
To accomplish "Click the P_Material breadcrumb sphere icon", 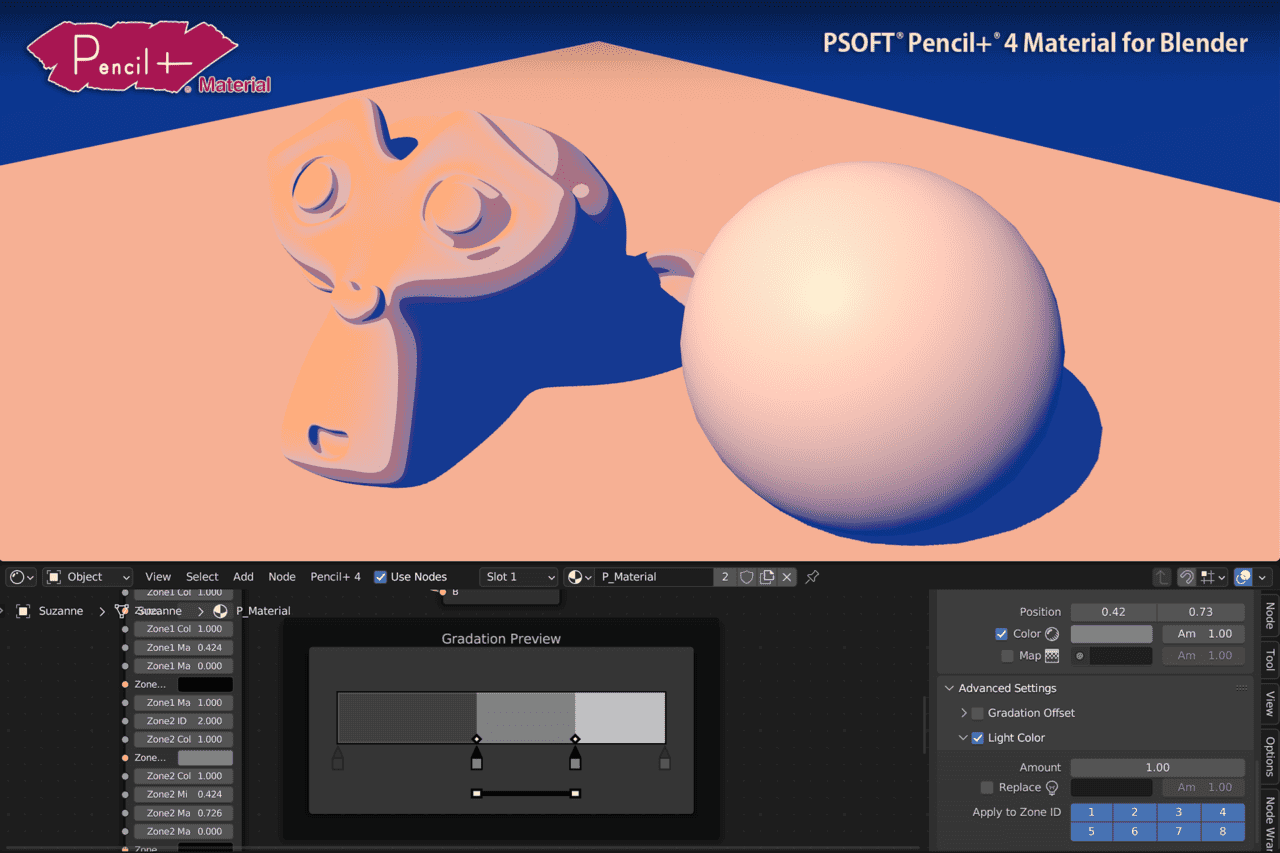I will (x=220, y=611).
